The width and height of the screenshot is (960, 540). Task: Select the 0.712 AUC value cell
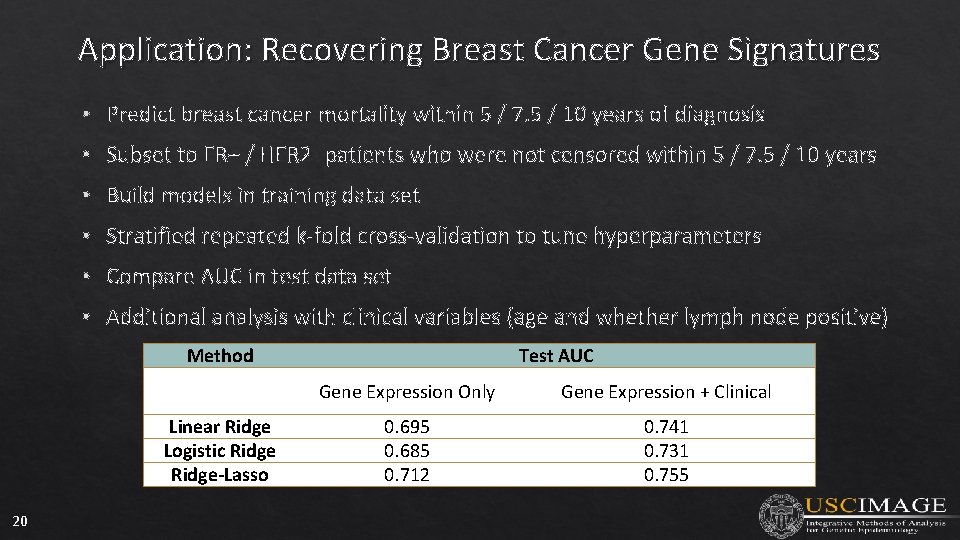407,475
